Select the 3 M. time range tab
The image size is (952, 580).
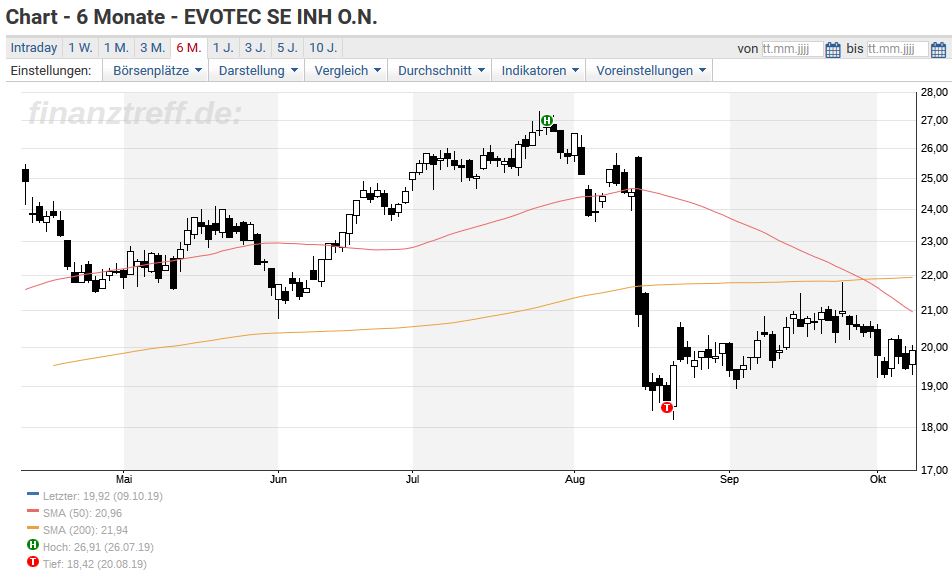(152, 48)
